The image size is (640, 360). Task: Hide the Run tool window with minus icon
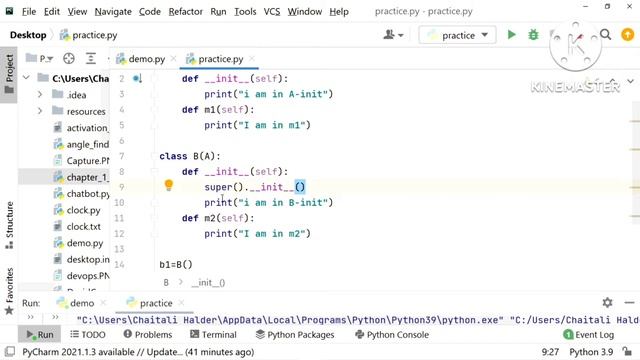629,302
